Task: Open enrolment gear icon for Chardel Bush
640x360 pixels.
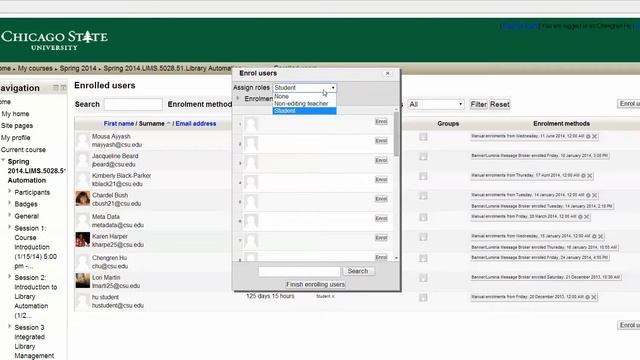Action: pyautogui.click(x=588, y=195)
